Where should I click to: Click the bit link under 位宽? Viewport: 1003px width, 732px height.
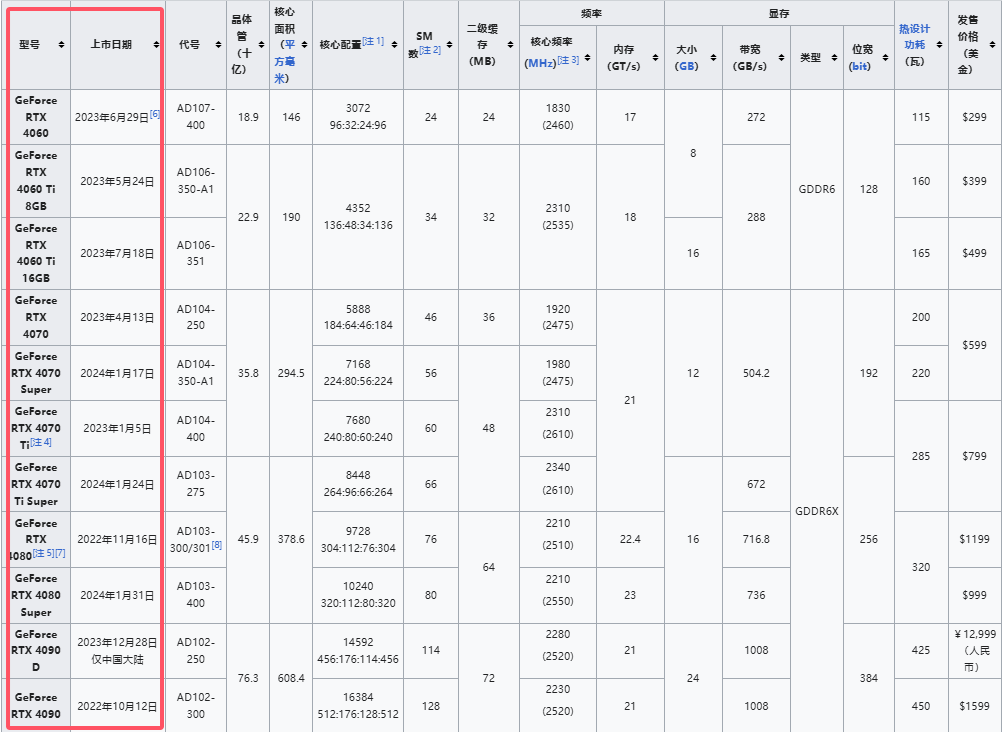point(859,66)
